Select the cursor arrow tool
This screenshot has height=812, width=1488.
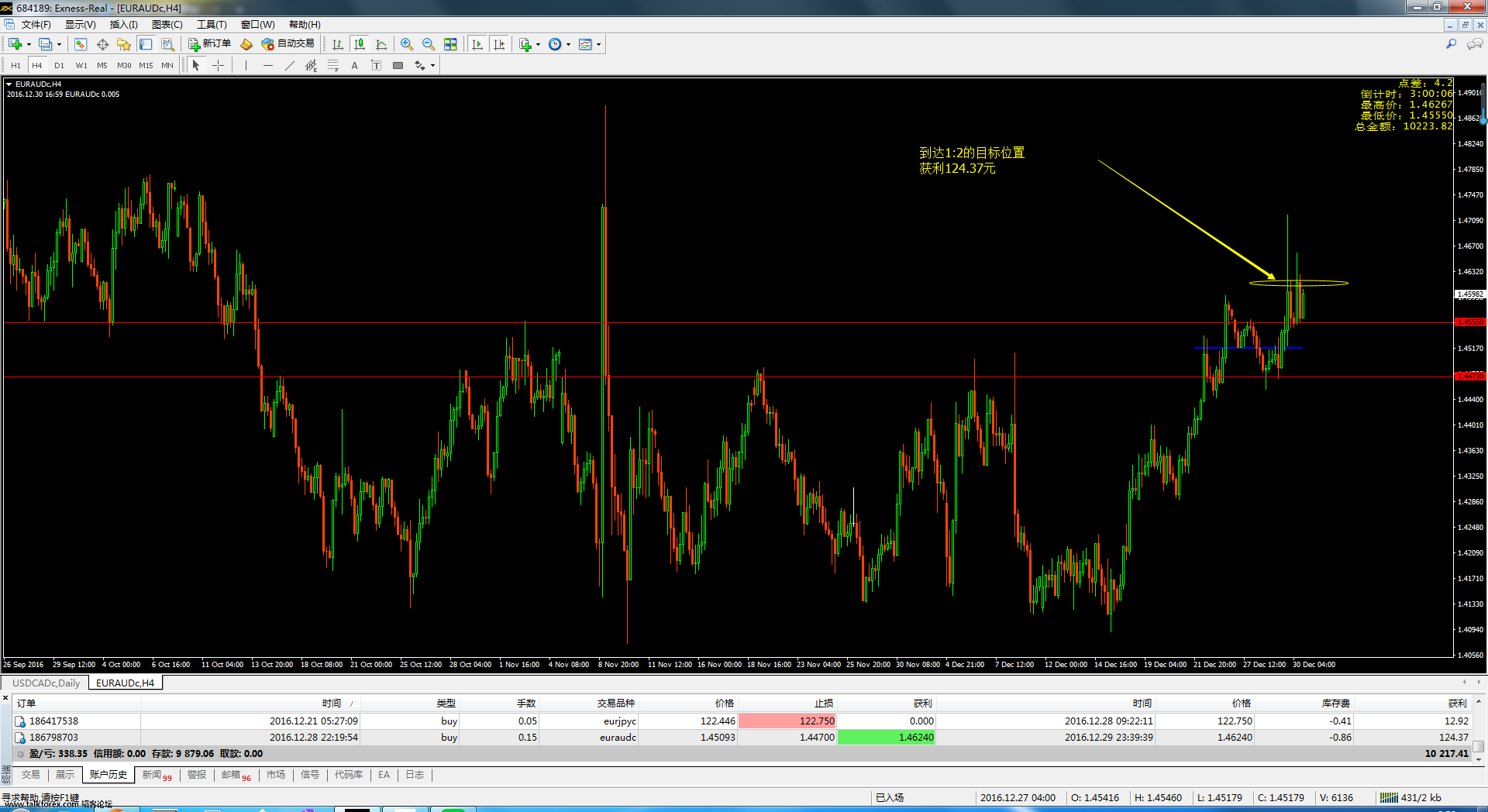click(x=196, y=66)
